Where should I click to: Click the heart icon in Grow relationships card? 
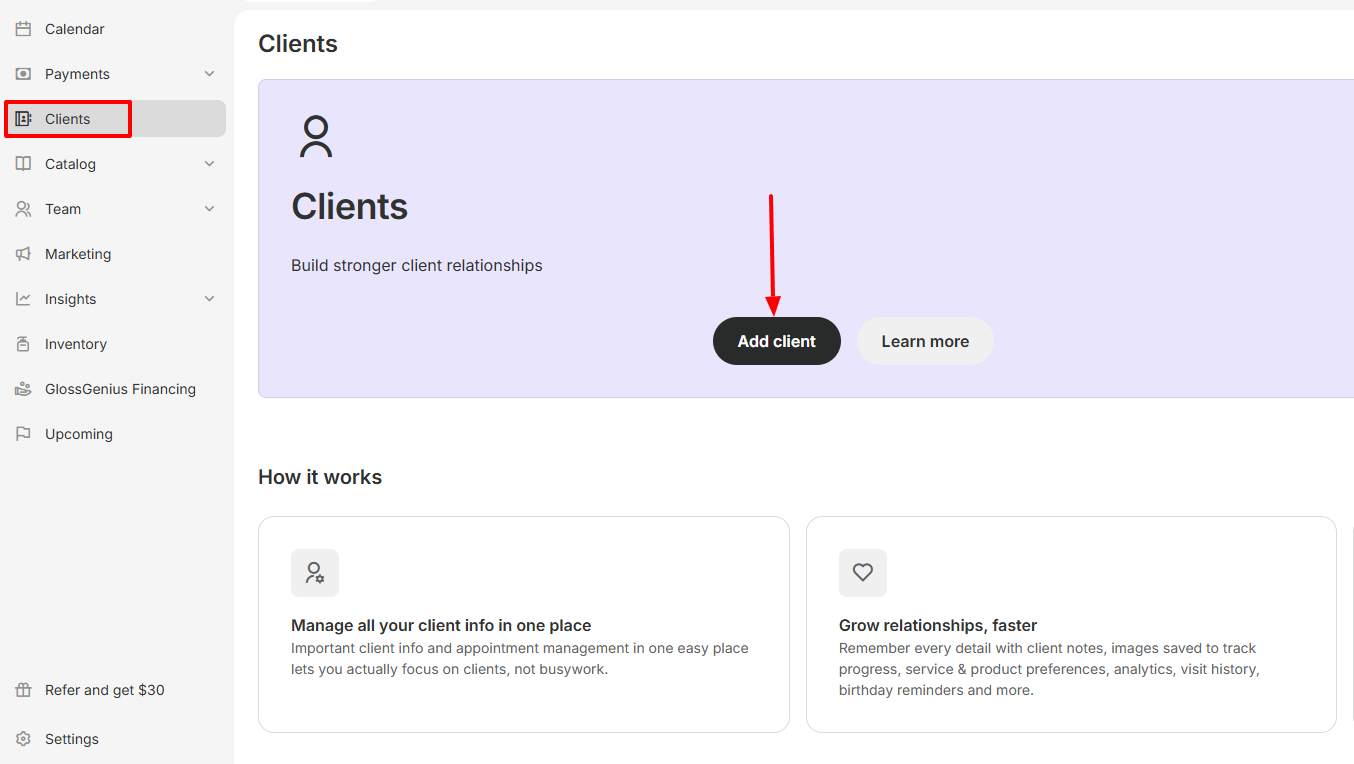[x=862, y=573]
